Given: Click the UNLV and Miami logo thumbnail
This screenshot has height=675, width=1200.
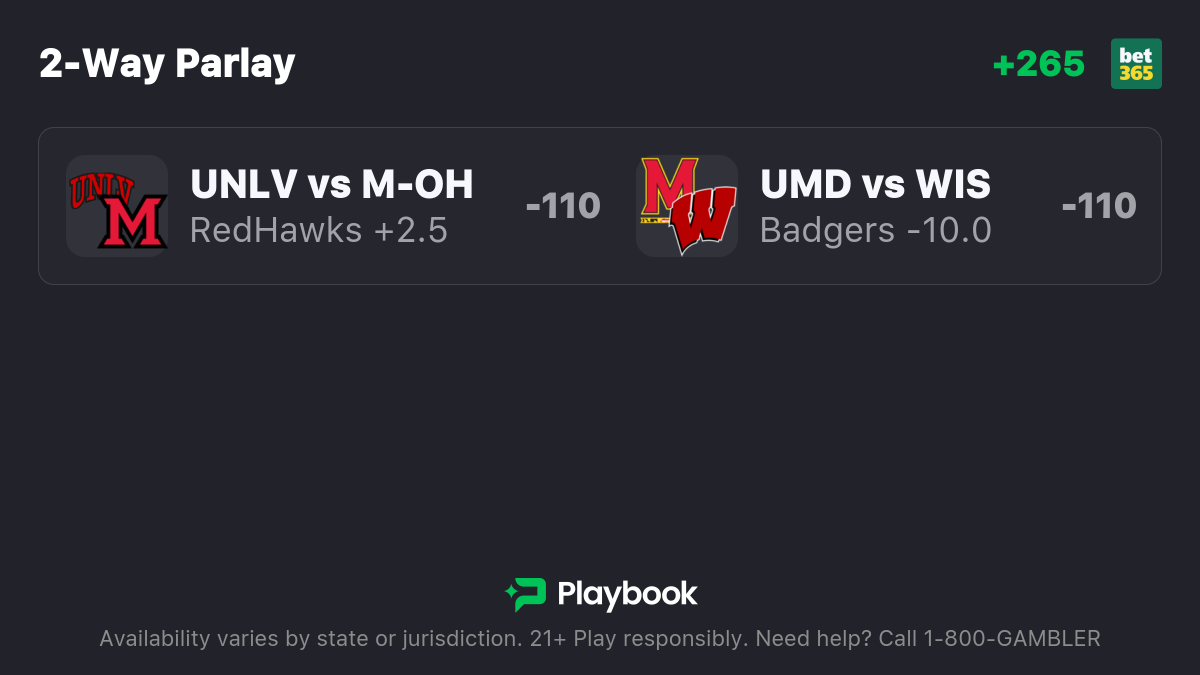Looking at the screenshot, I should (117, 206).
